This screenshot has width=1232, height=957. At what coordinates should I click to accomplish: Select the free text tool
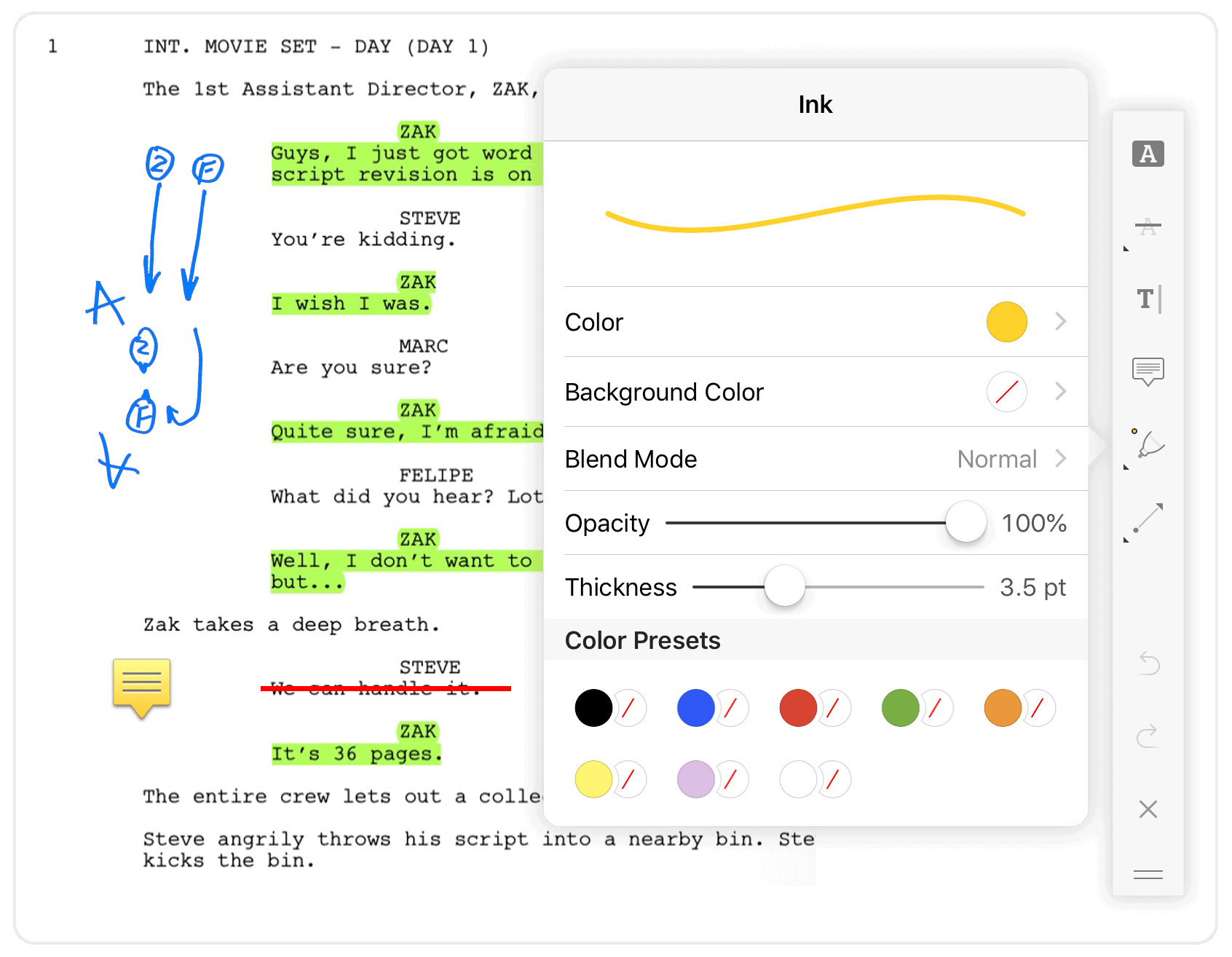pos(1148,299)
